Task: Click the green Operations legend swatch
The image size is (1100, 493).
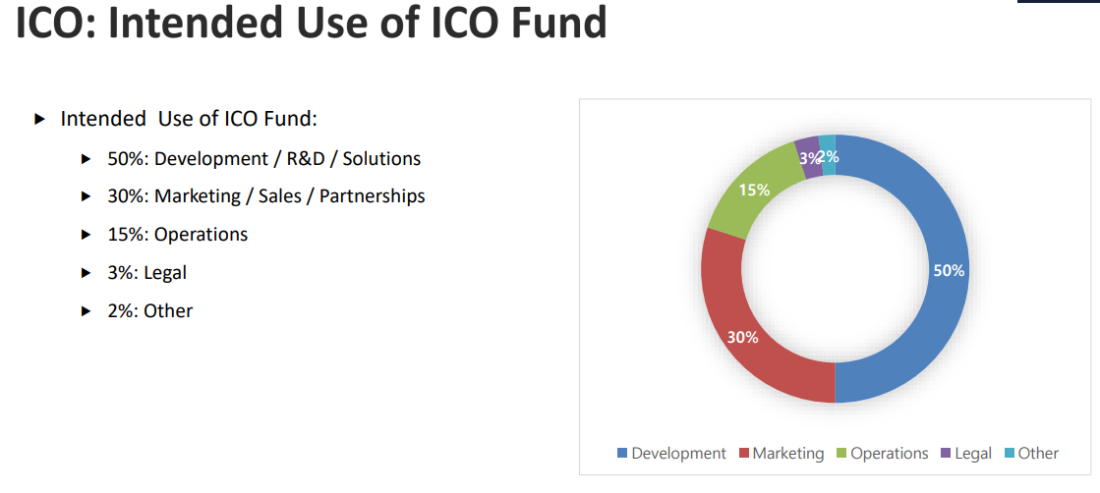Action: 841,454
